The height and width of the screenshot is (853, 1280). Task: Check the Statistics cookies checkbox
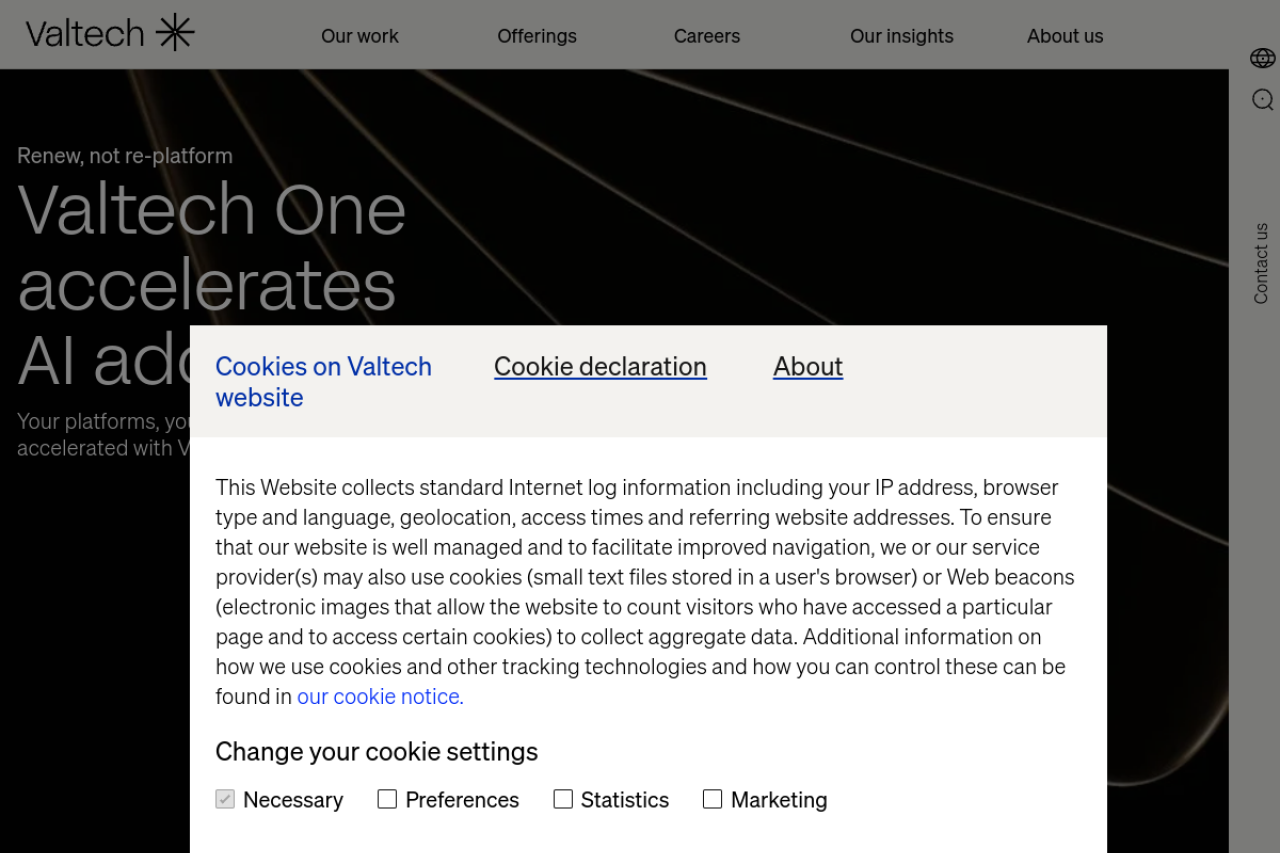[x=563, y=799]
